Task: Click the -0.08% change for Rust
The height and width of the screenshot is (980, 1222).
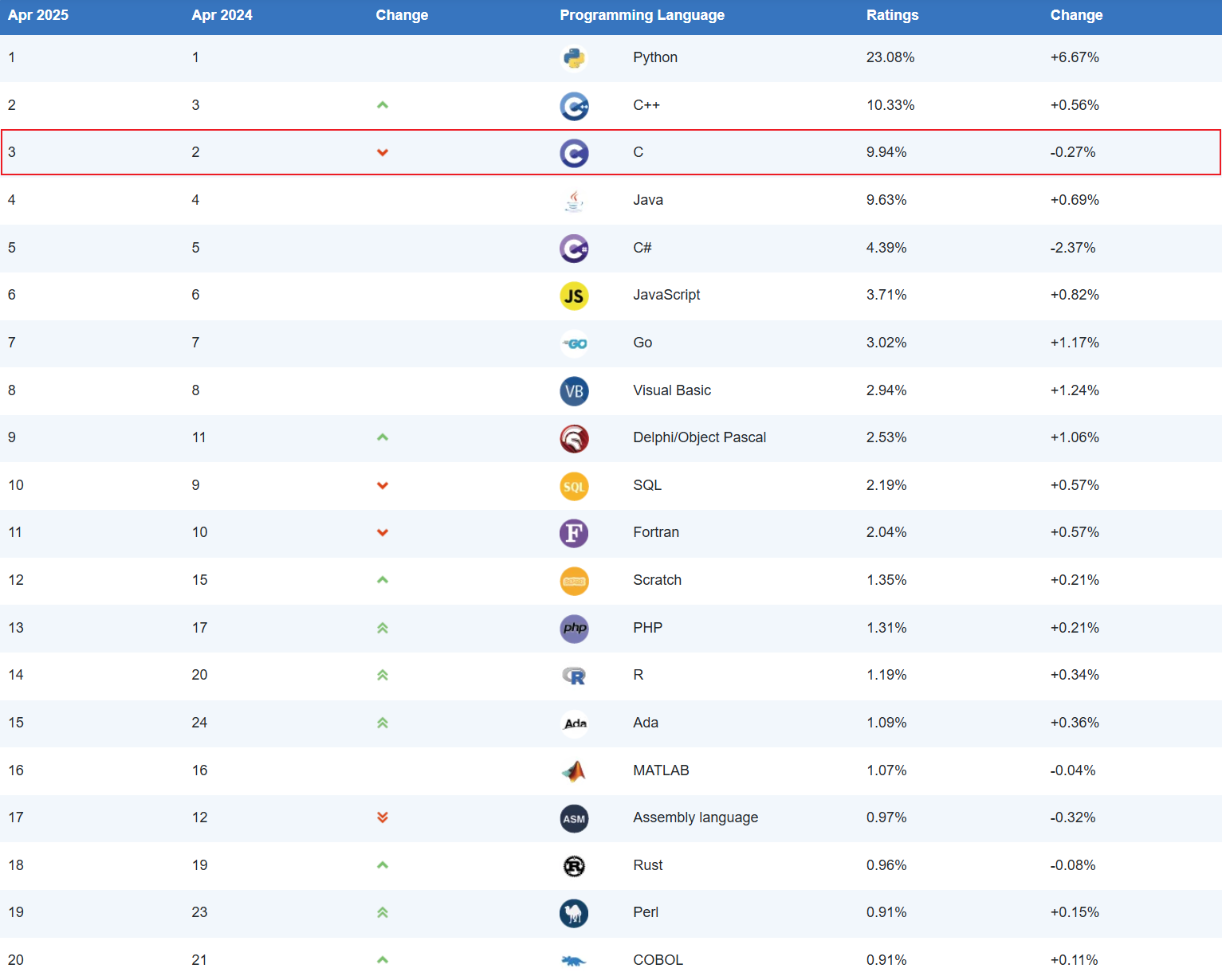Action: click(x=1073, y=865)
